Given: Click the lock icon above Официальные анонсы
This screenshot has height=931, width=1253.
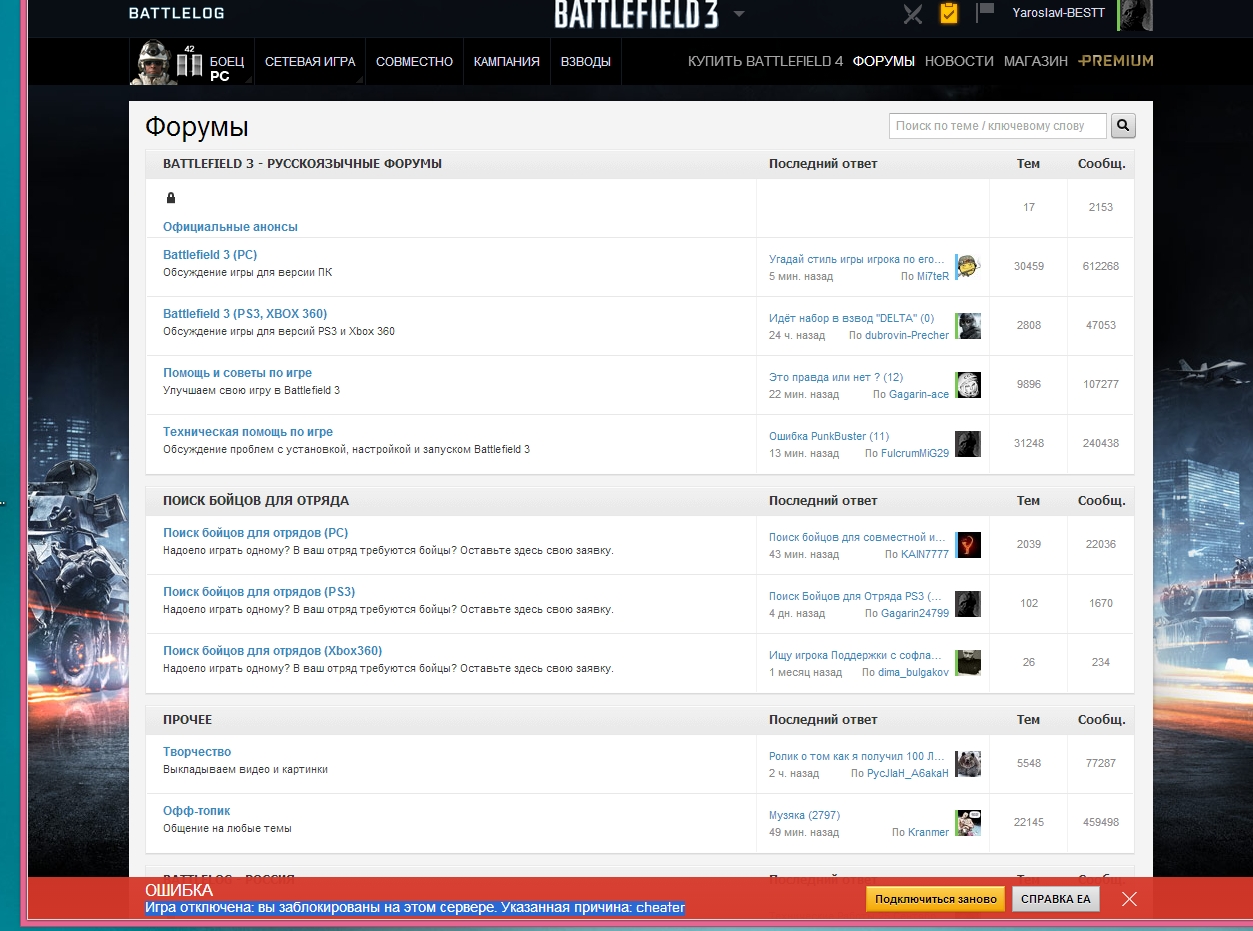Looking at the screenshot, I should pyautogui.click(x=171, y=198).
